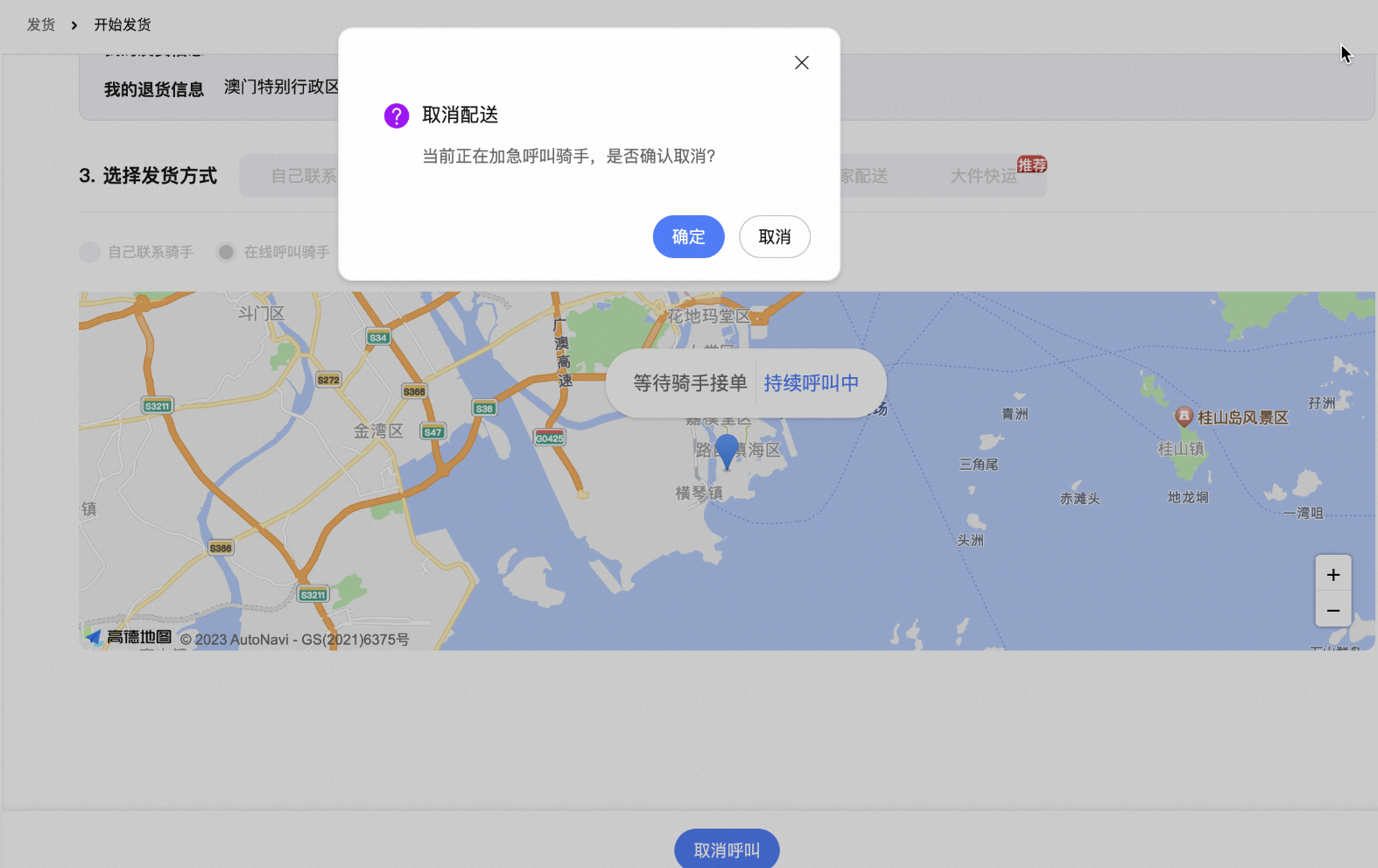The height and width of the screenshot is (868, 1378).
Task: Click 3. 选择发货方式 section heading
Action: (148, 176)
